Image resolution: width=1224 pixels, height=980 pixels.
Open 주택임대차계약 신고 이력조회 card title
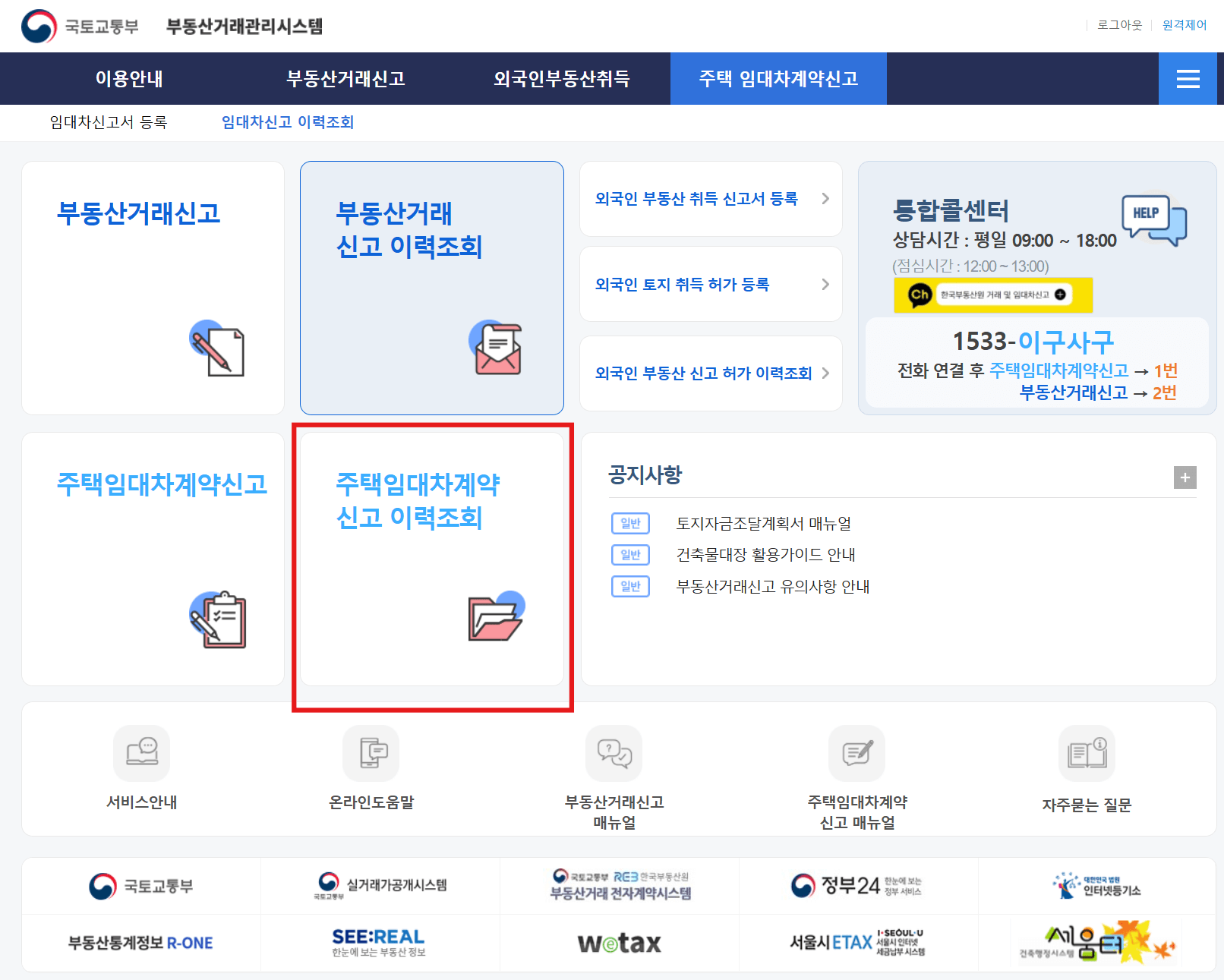click(418, 501)
